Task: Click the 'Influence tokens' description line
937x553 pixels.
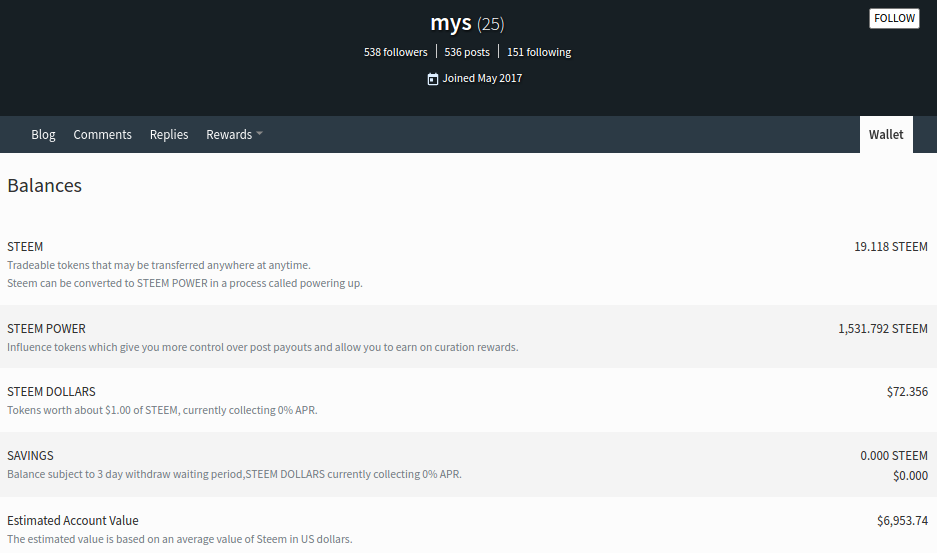Action: point(262,347)
